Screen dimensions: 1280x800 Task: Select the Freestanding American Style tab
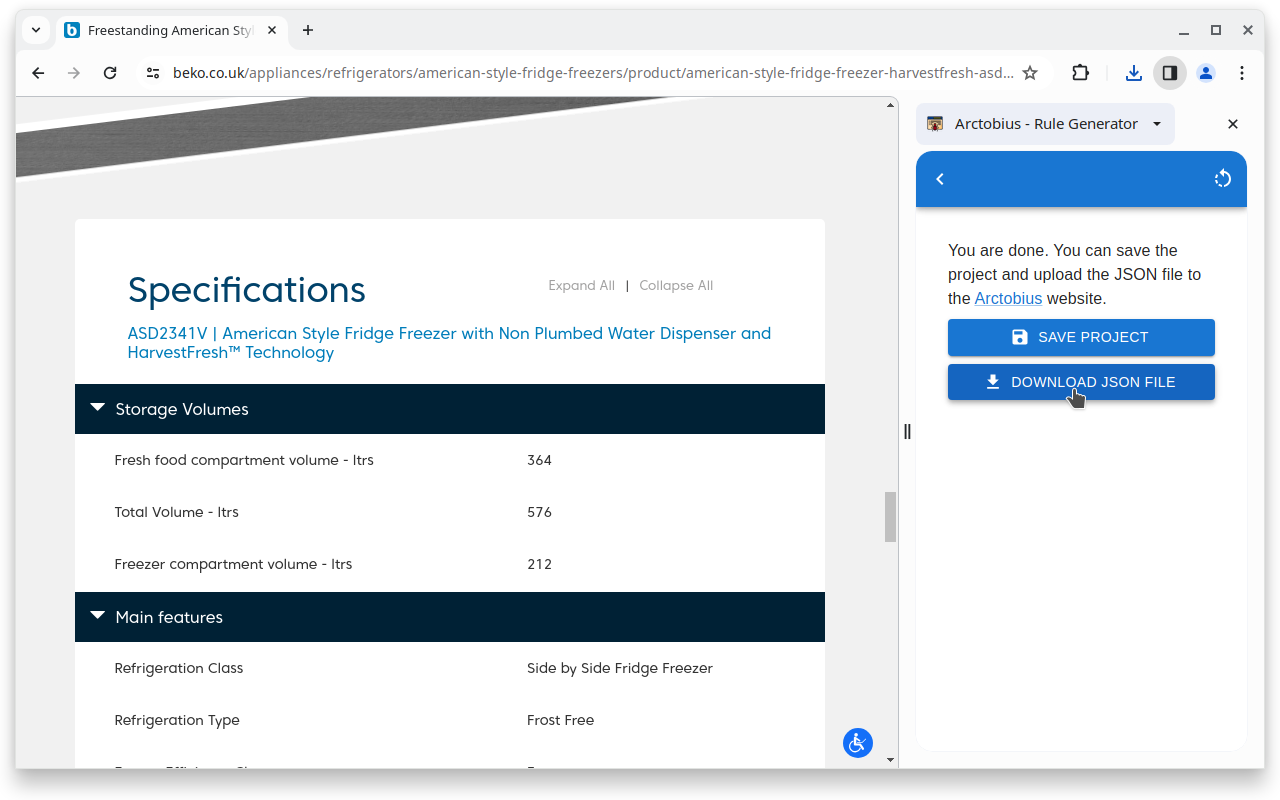[x=171, y=30]
